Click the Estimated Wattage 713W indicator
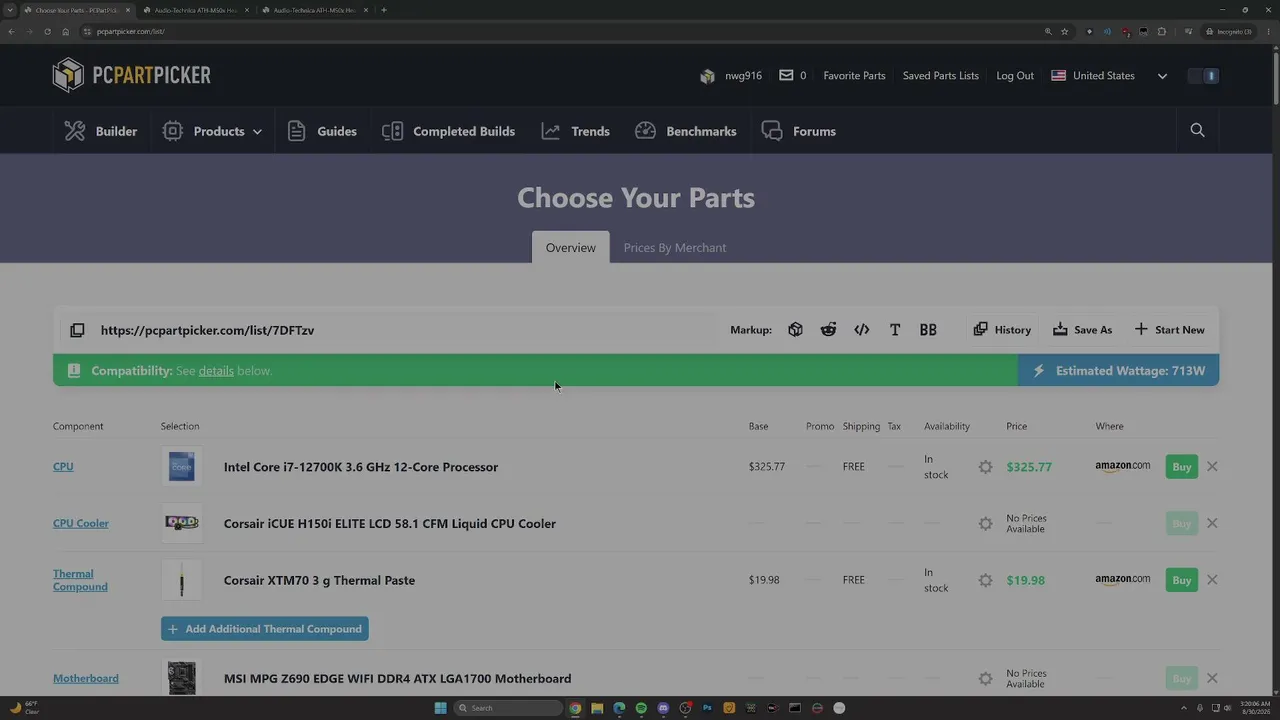The image size is (1280, 720). coord(1119,371)
